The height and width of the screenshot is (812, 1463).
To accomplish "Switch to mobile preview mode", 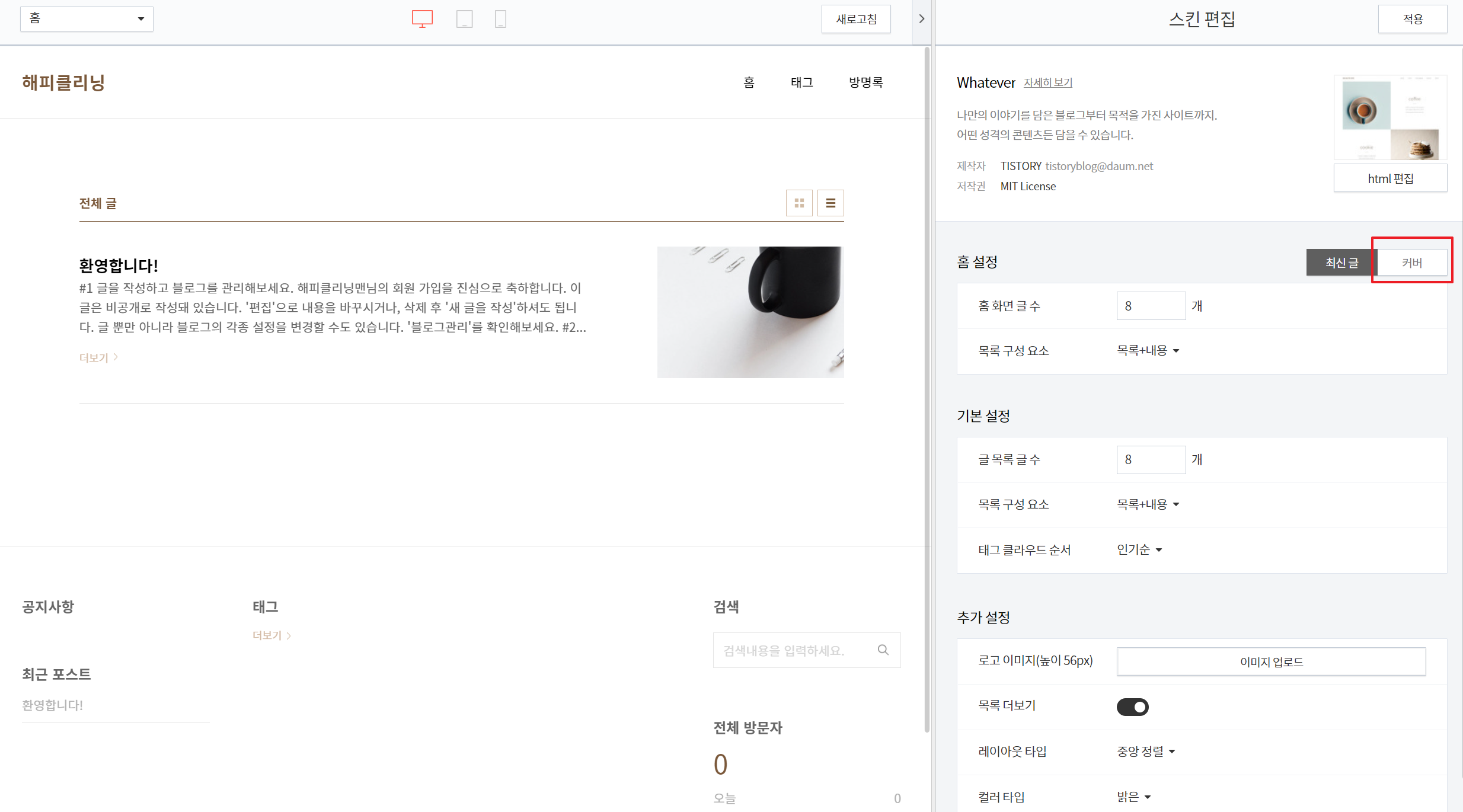I will tap(500, 19).
